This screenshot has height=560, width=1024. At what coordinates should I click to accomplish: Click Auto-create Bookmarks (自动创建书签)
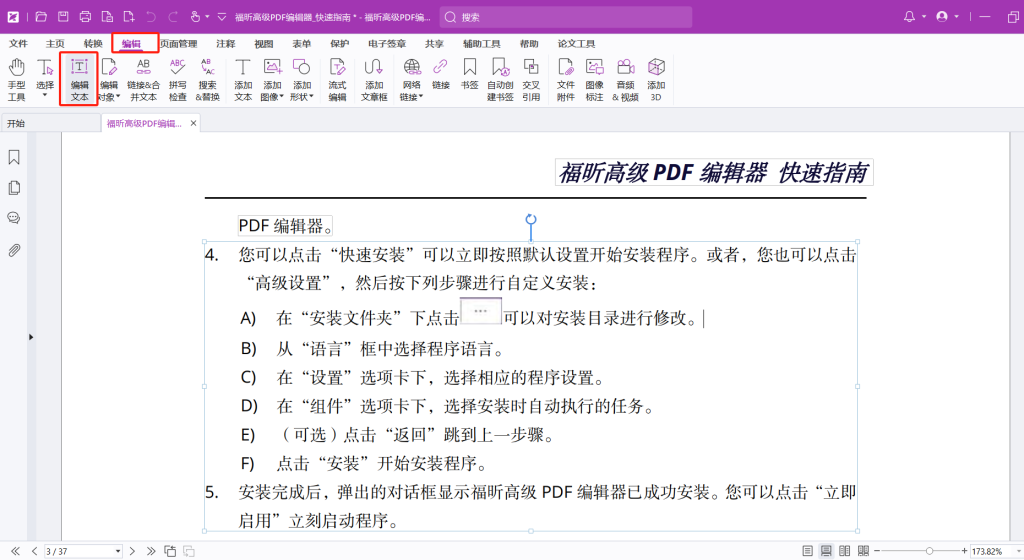[x=500, y=79]
